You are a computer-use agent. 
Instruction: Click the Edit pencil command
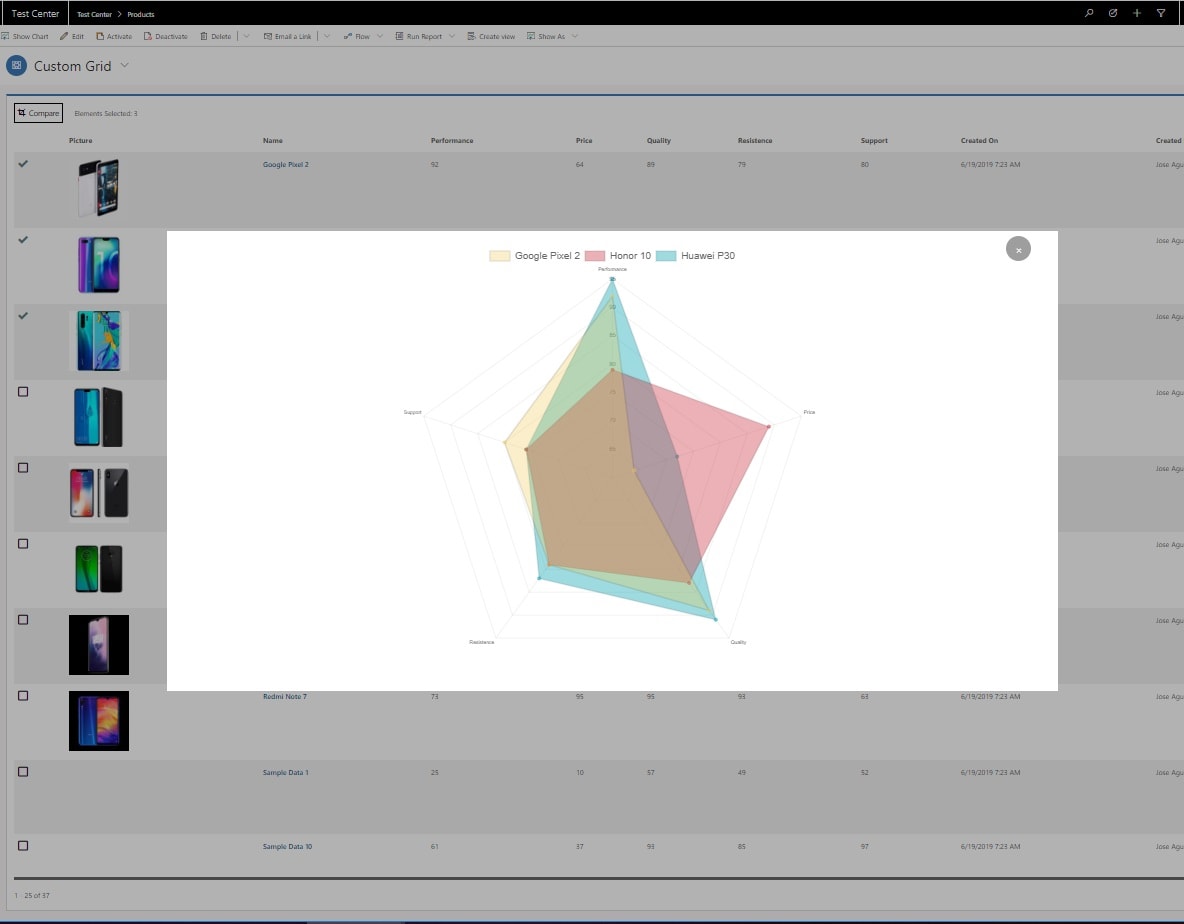tap(72, 36)
